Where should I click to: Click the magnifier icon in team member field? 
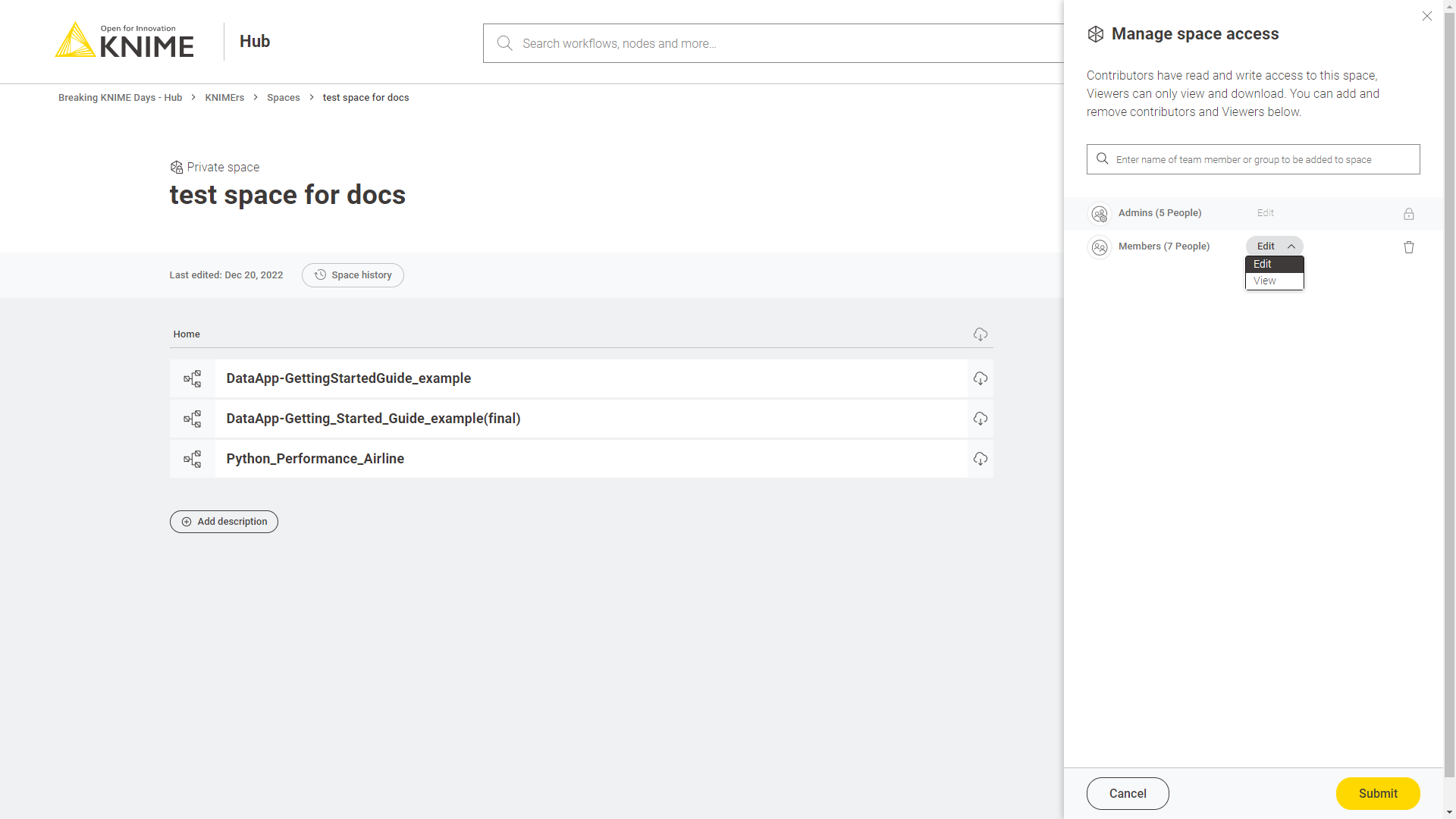click(1103, 159)
